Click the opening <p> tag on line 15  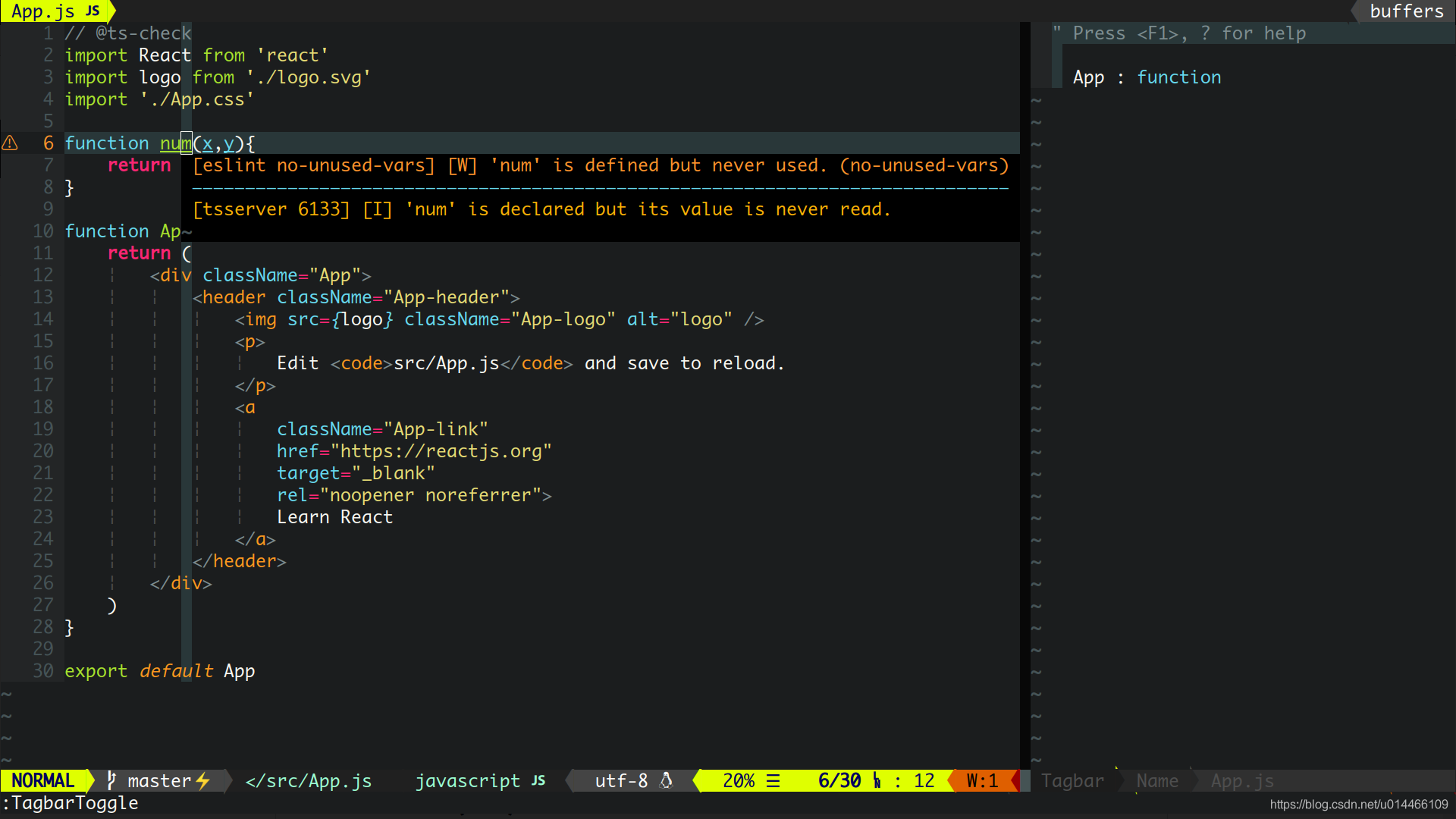pos(250,341)
